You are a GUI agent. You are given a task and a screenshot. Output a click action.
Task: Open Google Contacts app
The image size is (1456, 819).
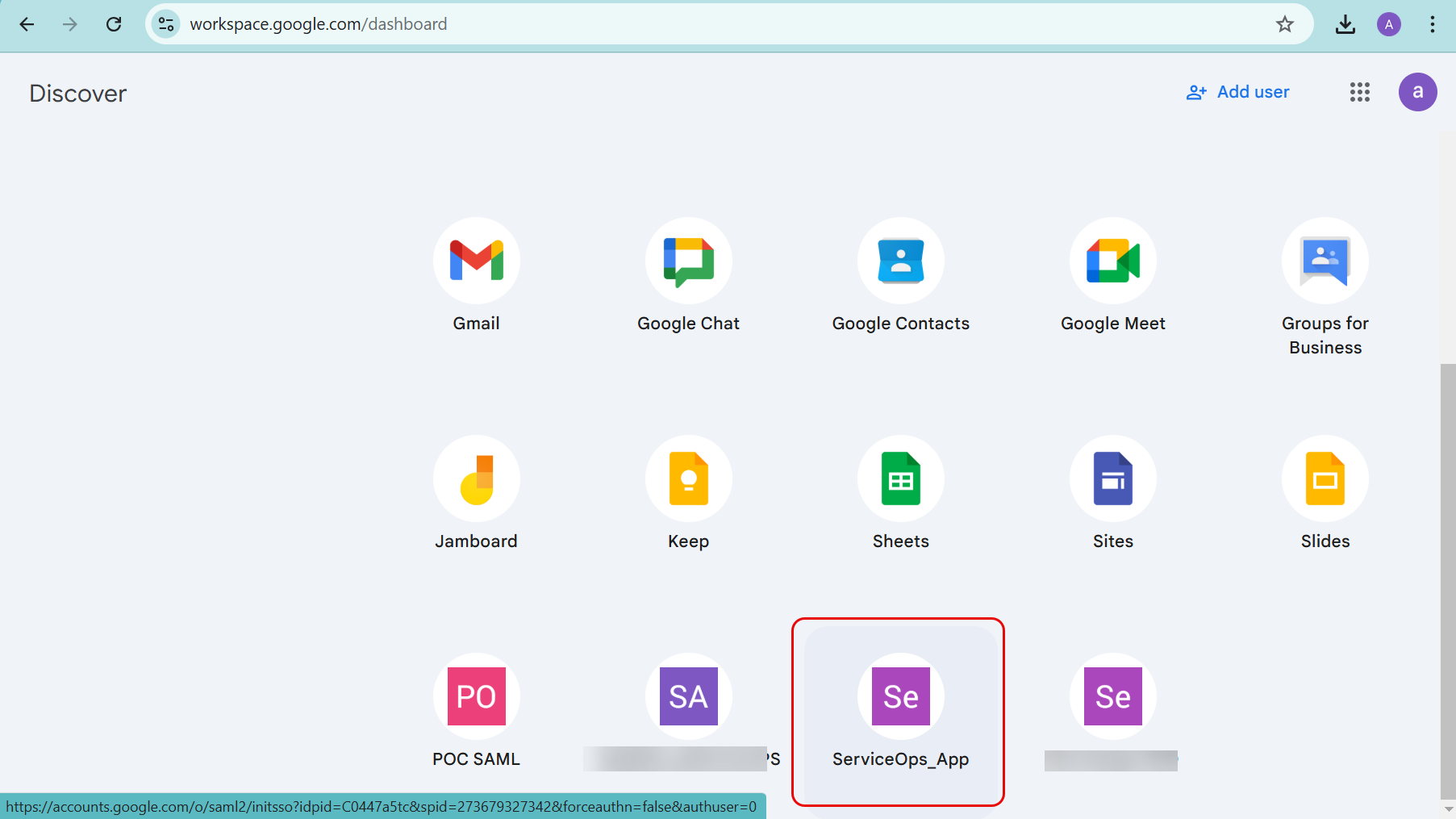(900, 261)
